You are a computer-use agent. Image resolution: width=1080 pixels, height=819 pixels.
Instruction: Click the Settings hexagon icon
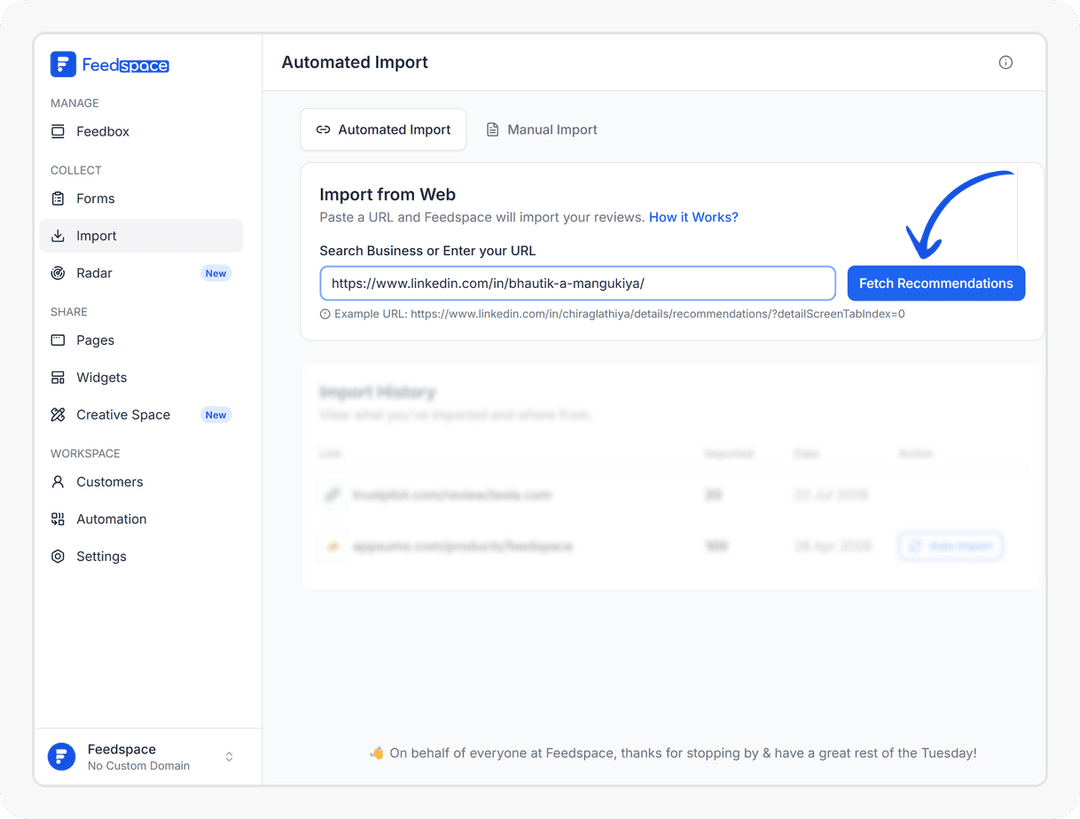click(58, 556)
